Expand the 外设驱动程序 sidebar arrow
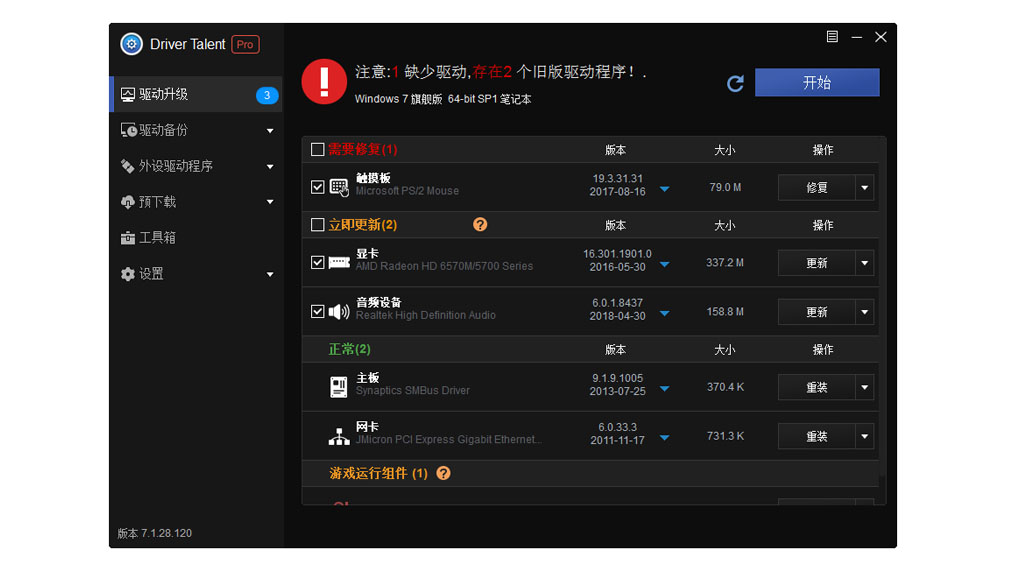This screenshot has height=570, width=1024. tap(270, 167)
